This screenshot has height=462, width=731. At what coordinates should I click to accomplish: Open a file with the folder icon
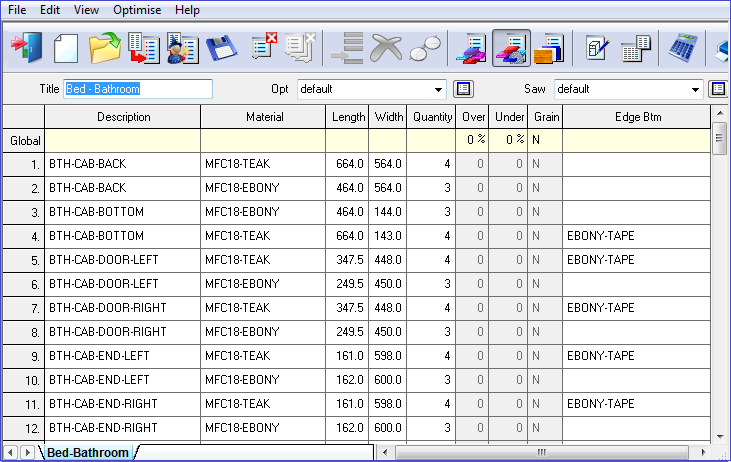(104, 48)
